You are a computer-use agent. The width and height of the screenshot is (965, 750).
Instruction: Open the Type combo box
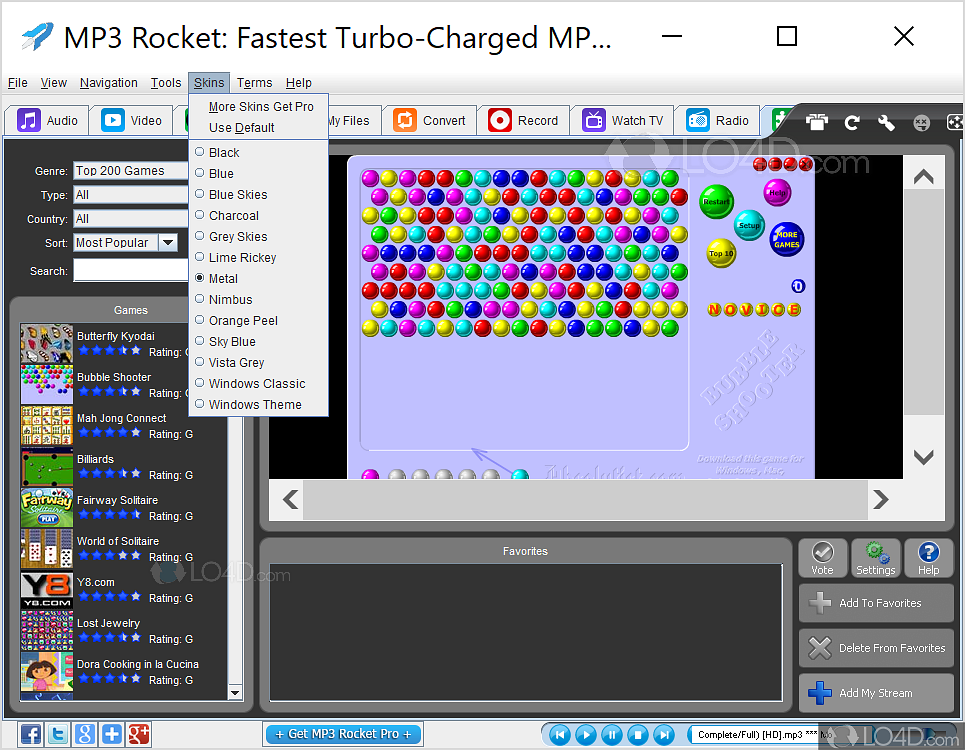pos(131,195)
